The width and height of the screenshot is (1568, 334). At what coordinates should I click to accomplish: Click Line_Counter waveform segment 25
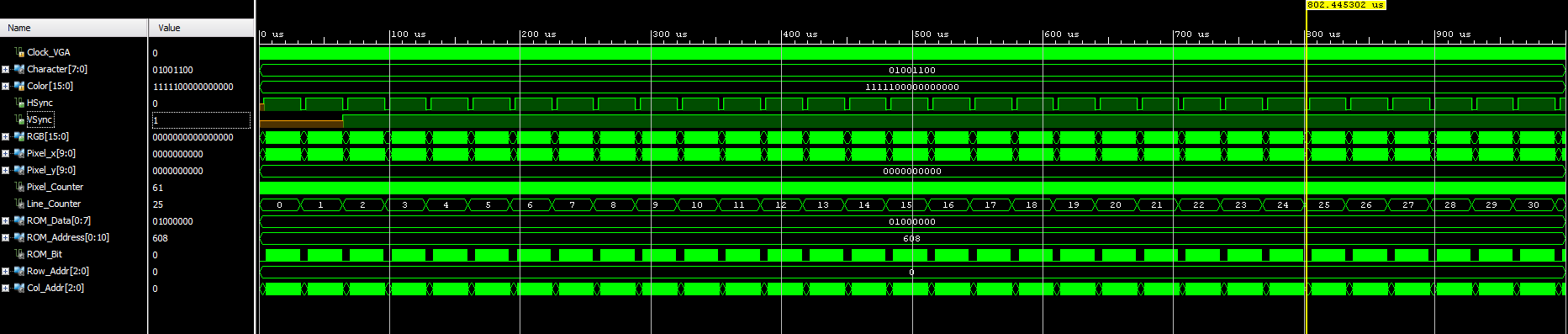pos(1324,204)
